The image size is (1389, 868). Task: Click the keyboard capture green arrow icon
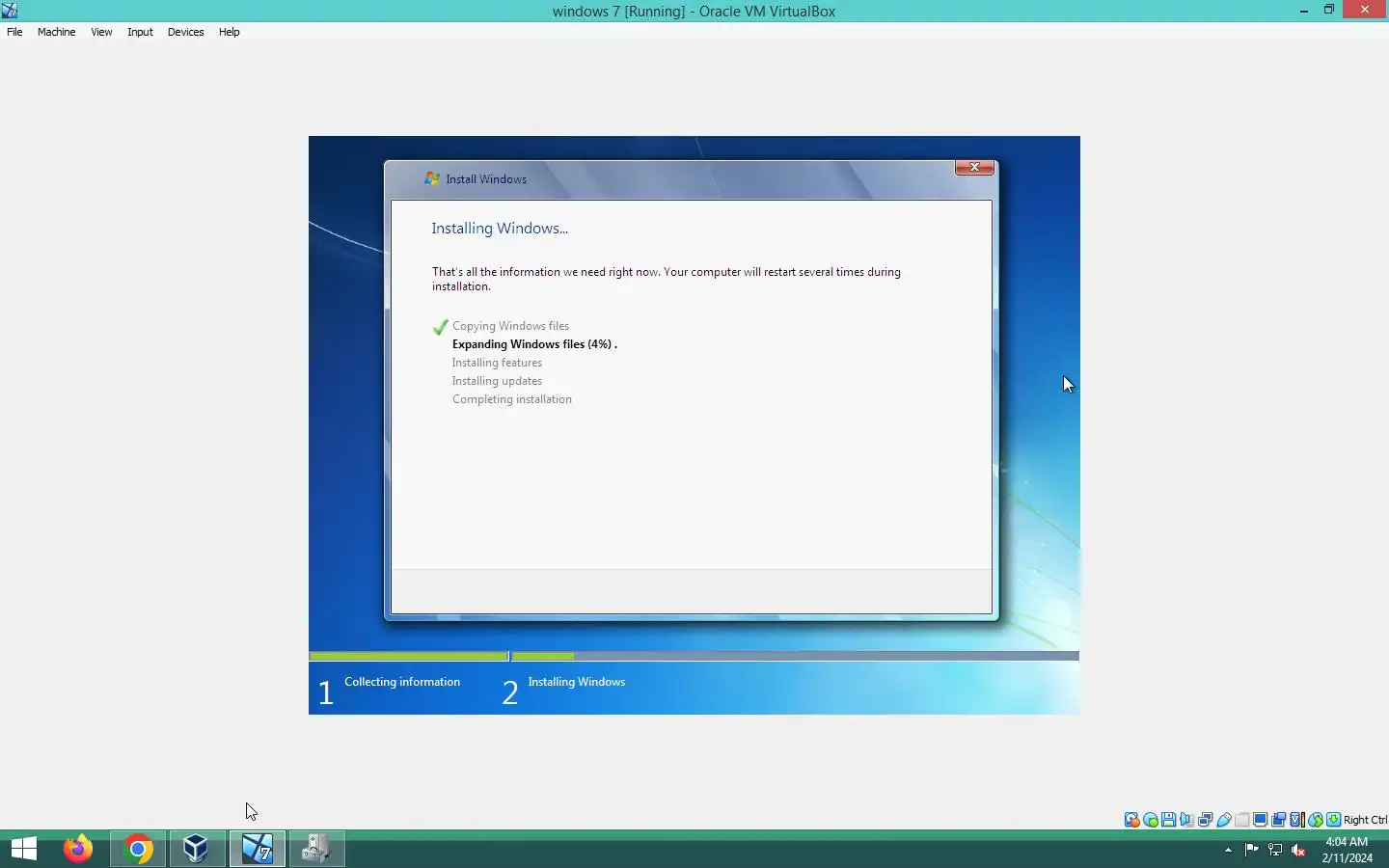[1334, 820]
